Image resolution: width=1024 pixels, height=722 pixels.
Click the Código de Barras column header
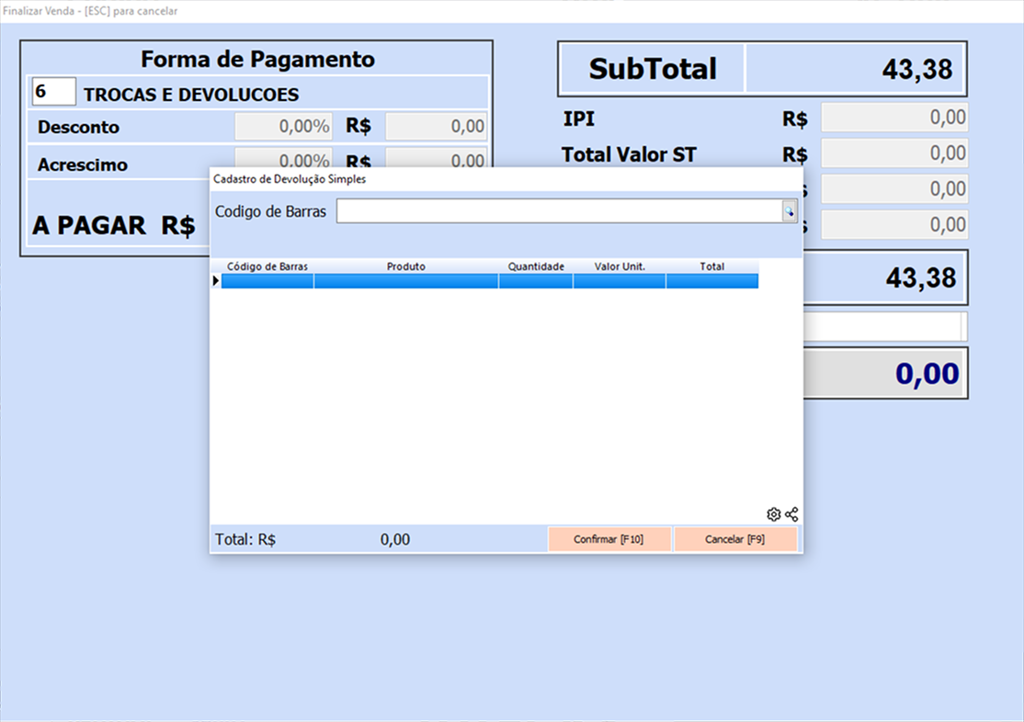pyautogui.click(x=267, y=267)
